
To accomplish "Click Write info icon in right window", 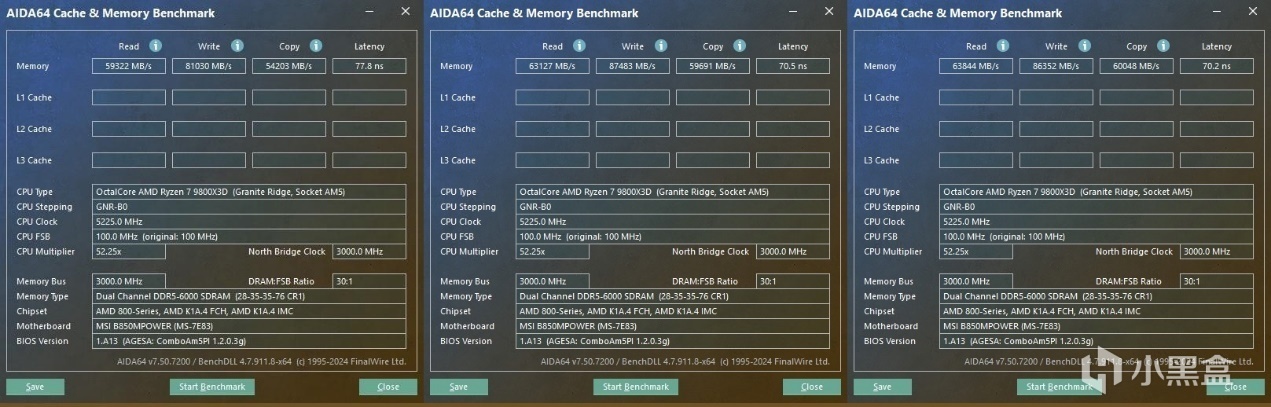I will (x=1085, y=46).
